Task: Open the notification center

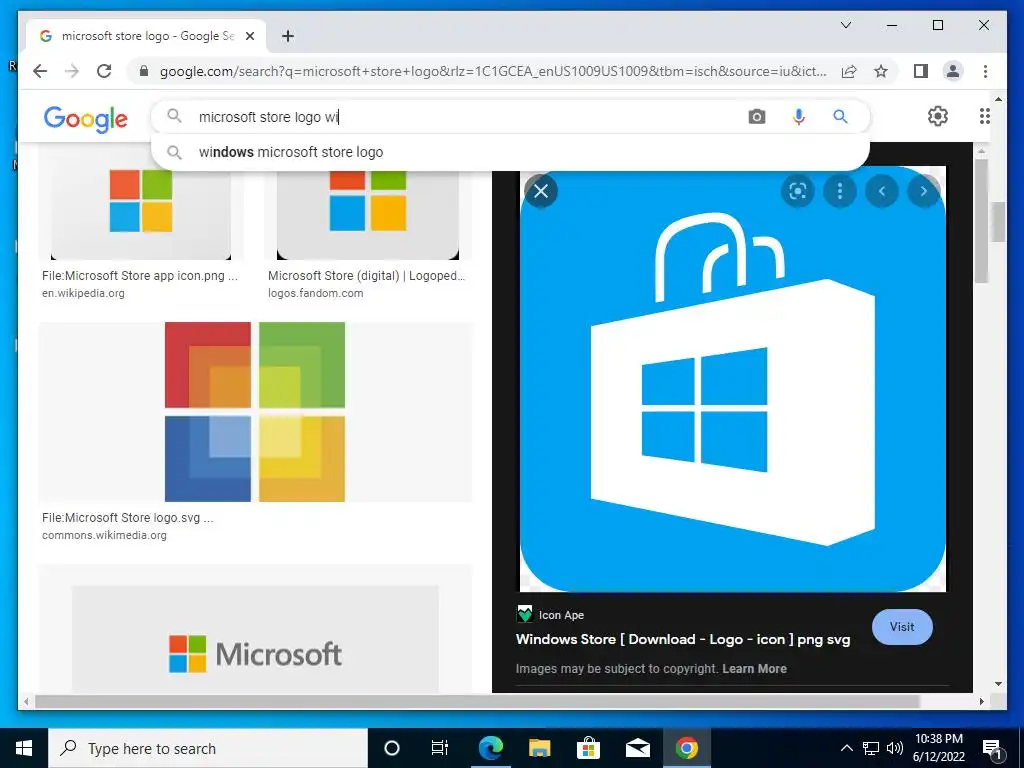Action: tap(992, 748)
